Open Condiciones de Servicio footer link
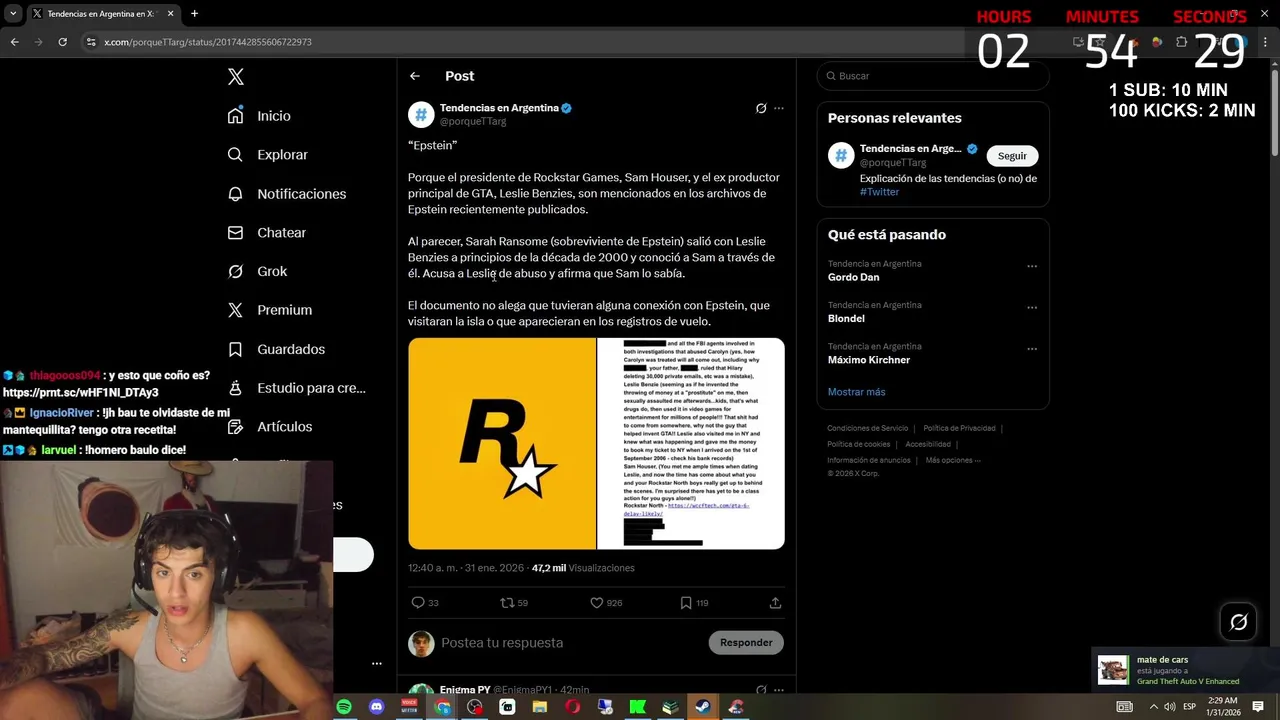 867,428
